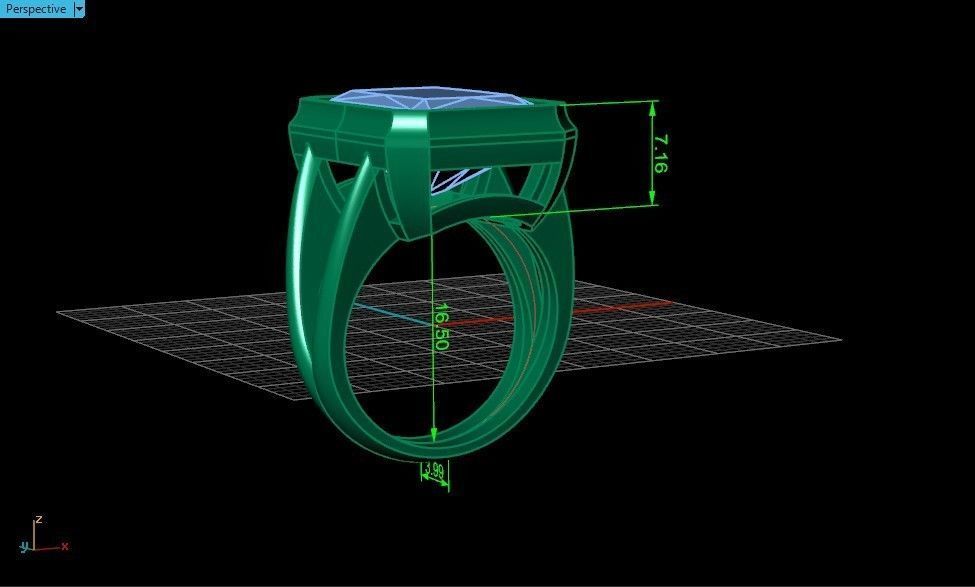The image size is (975, 587).
Task: Click the world axes icon
Action: tap(43, 535)
